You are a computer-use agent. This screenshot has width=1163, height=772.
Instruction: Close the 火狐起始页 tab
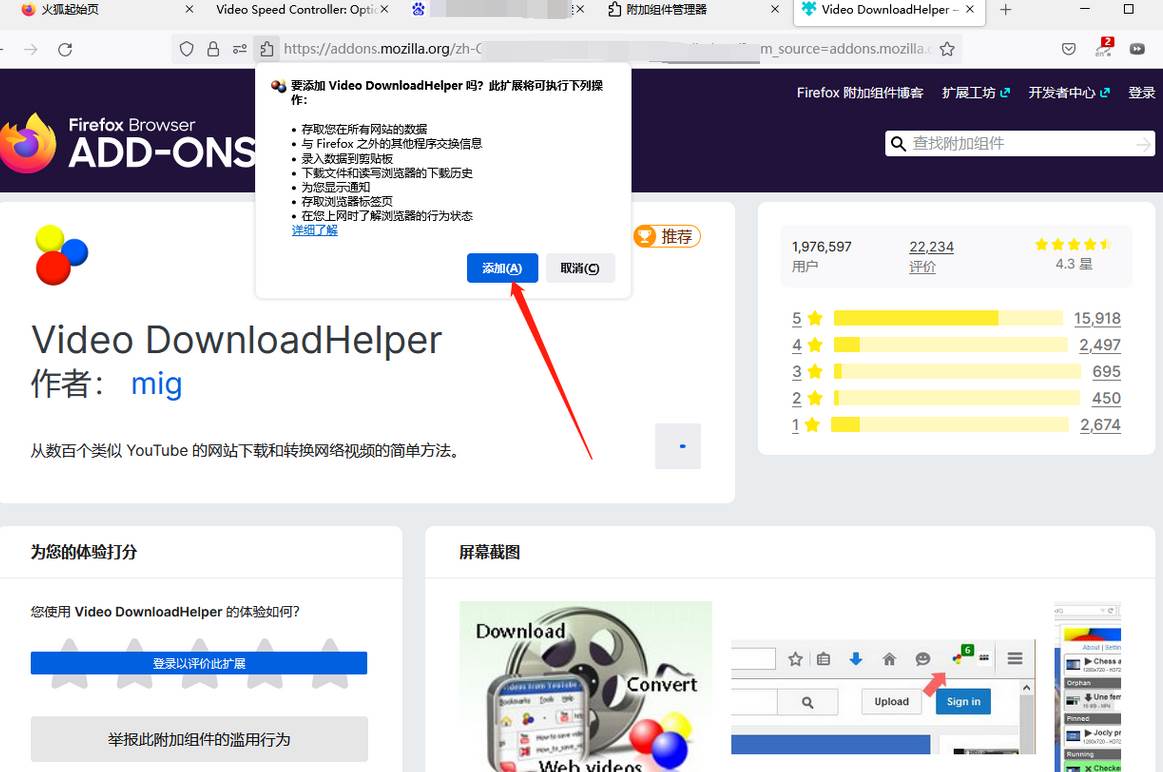click(x=189, y=10)
